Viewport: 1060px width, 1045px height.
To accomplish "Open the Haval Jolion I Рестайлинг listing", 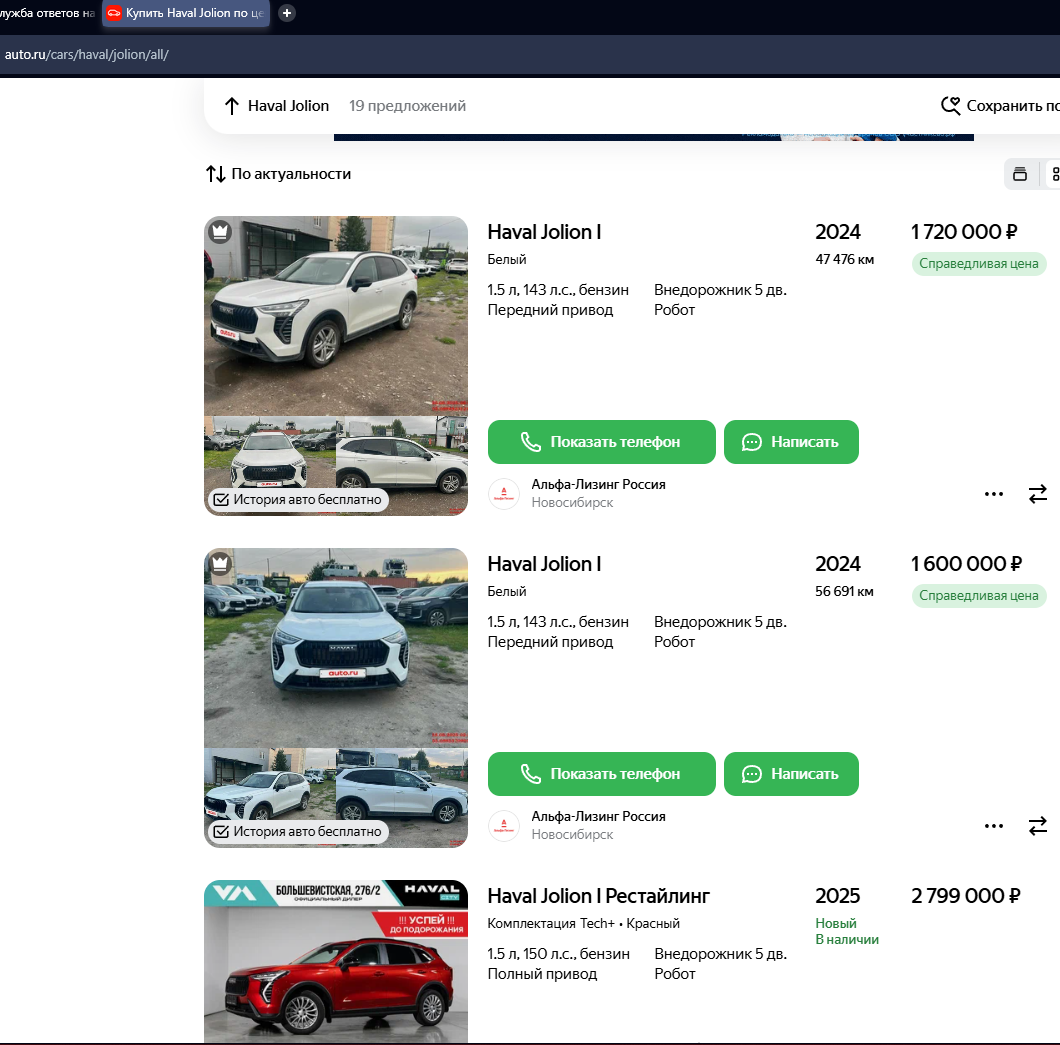I will point(598,896).
